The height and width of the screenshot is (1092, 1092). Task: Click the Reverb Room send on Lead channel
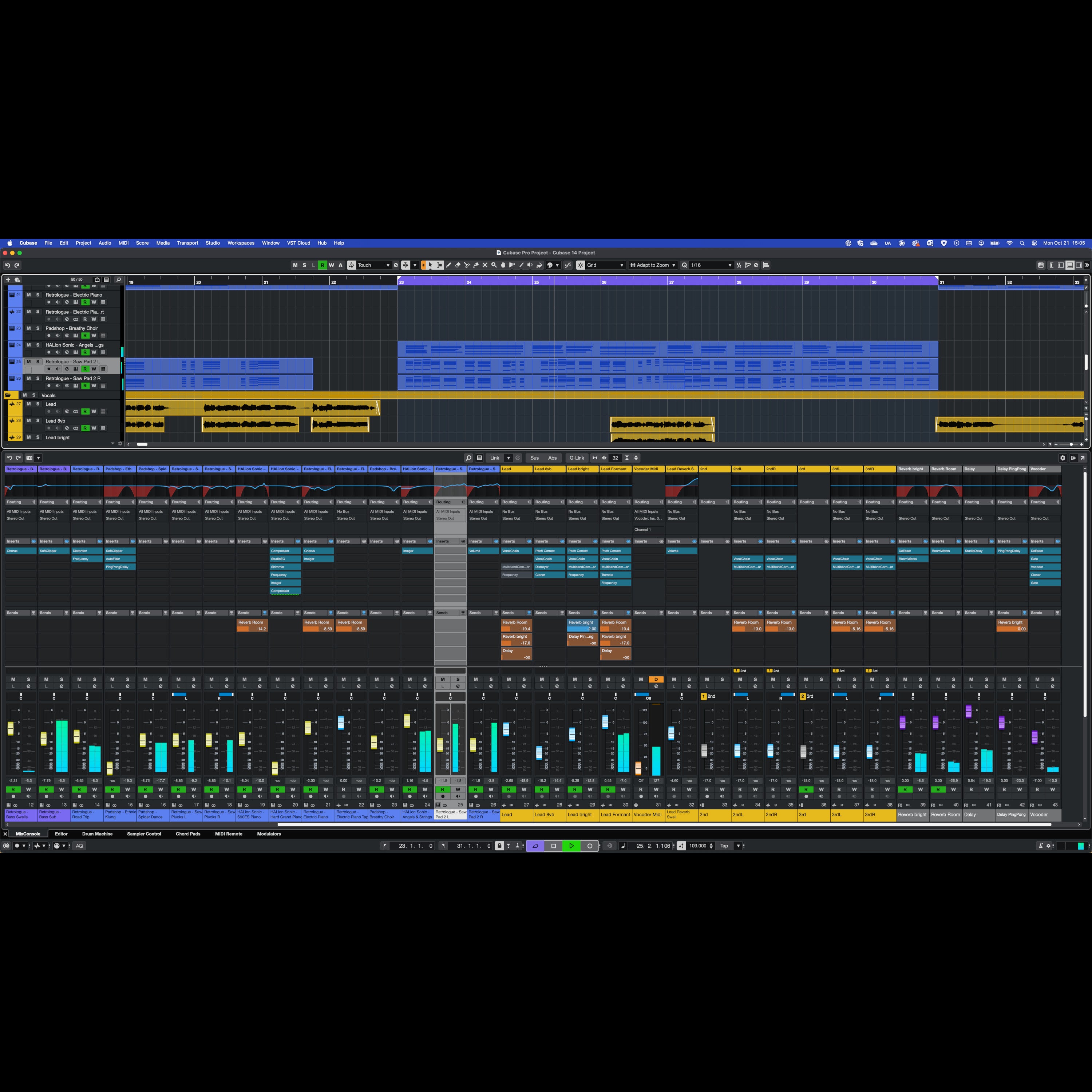pos(516,625)
